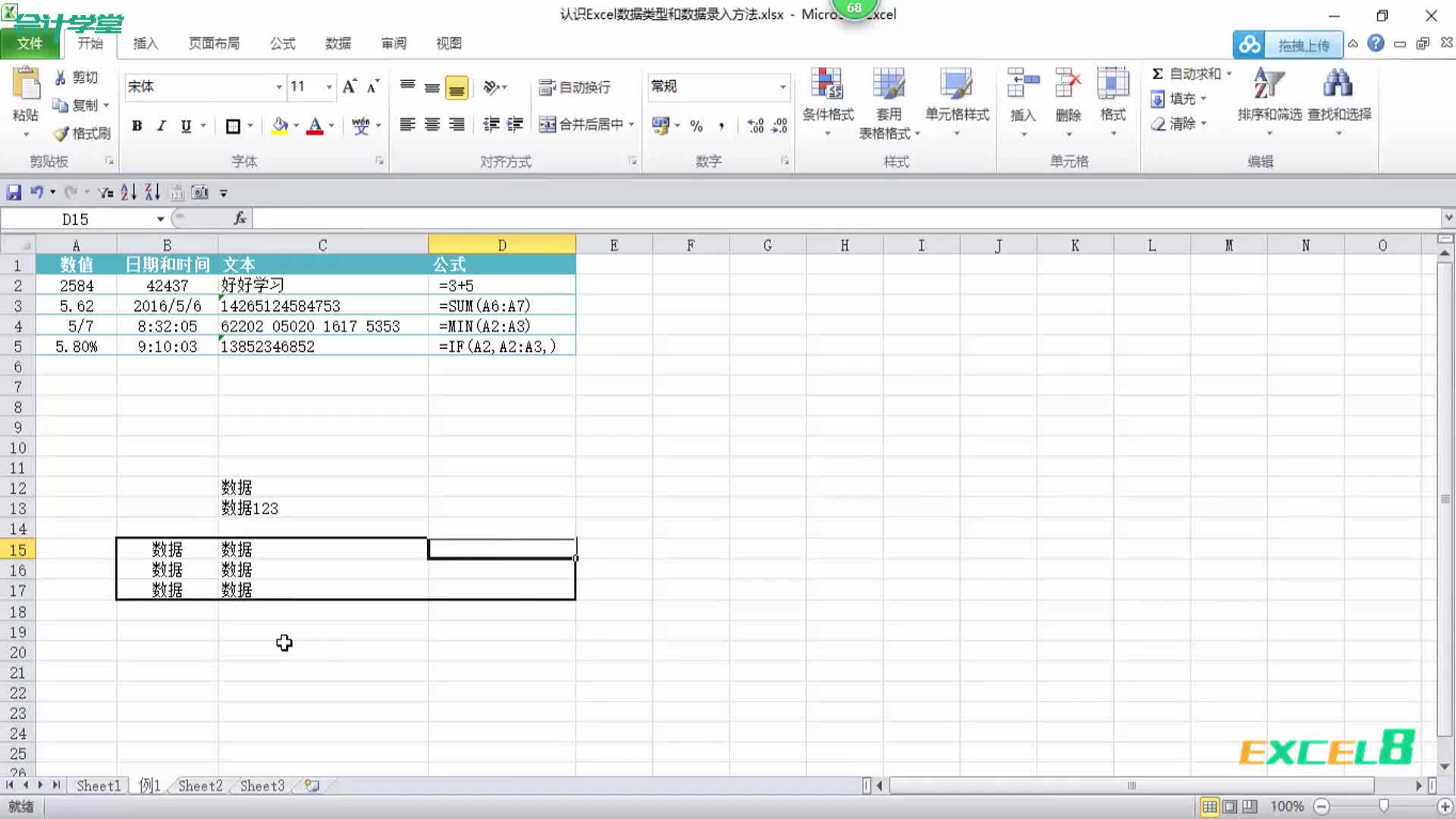
Task: Click Sort Ascending in the quick access toolbar
Action: (x=128, y=193)
